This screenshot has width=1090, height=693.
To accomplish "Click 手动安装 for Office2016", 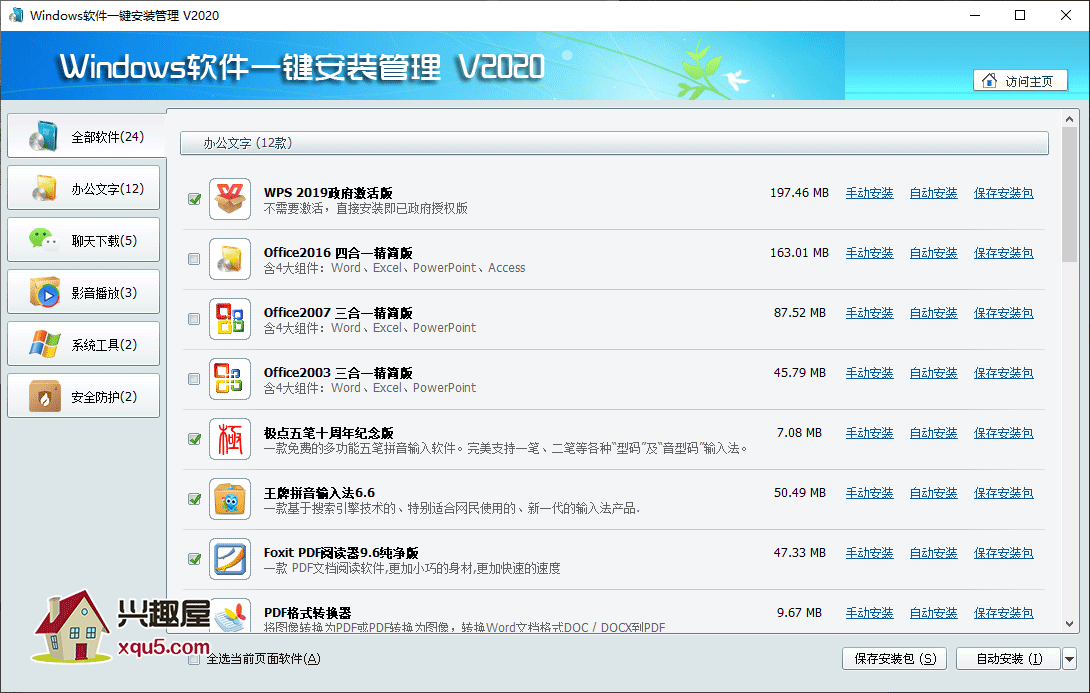I will click(x=870, y=253).
